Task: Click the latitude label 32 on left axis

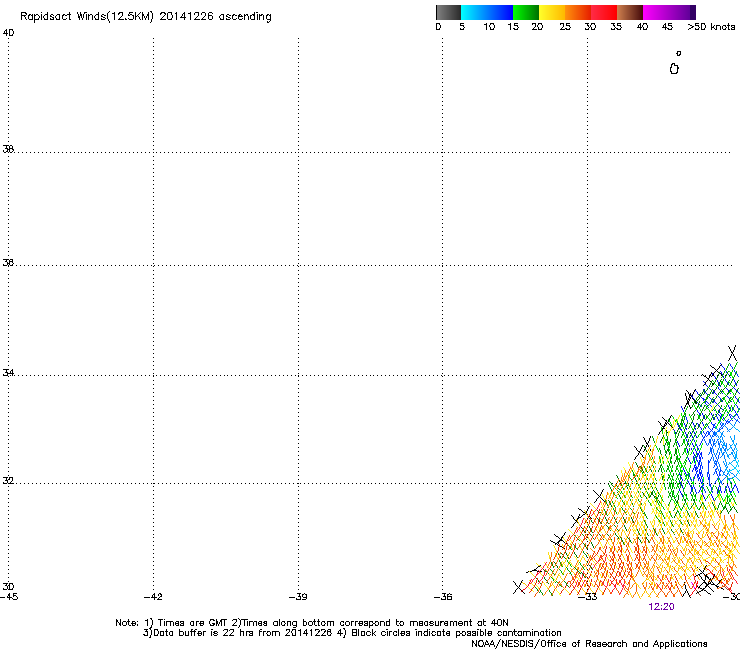Action: click(x=8, y=481)
